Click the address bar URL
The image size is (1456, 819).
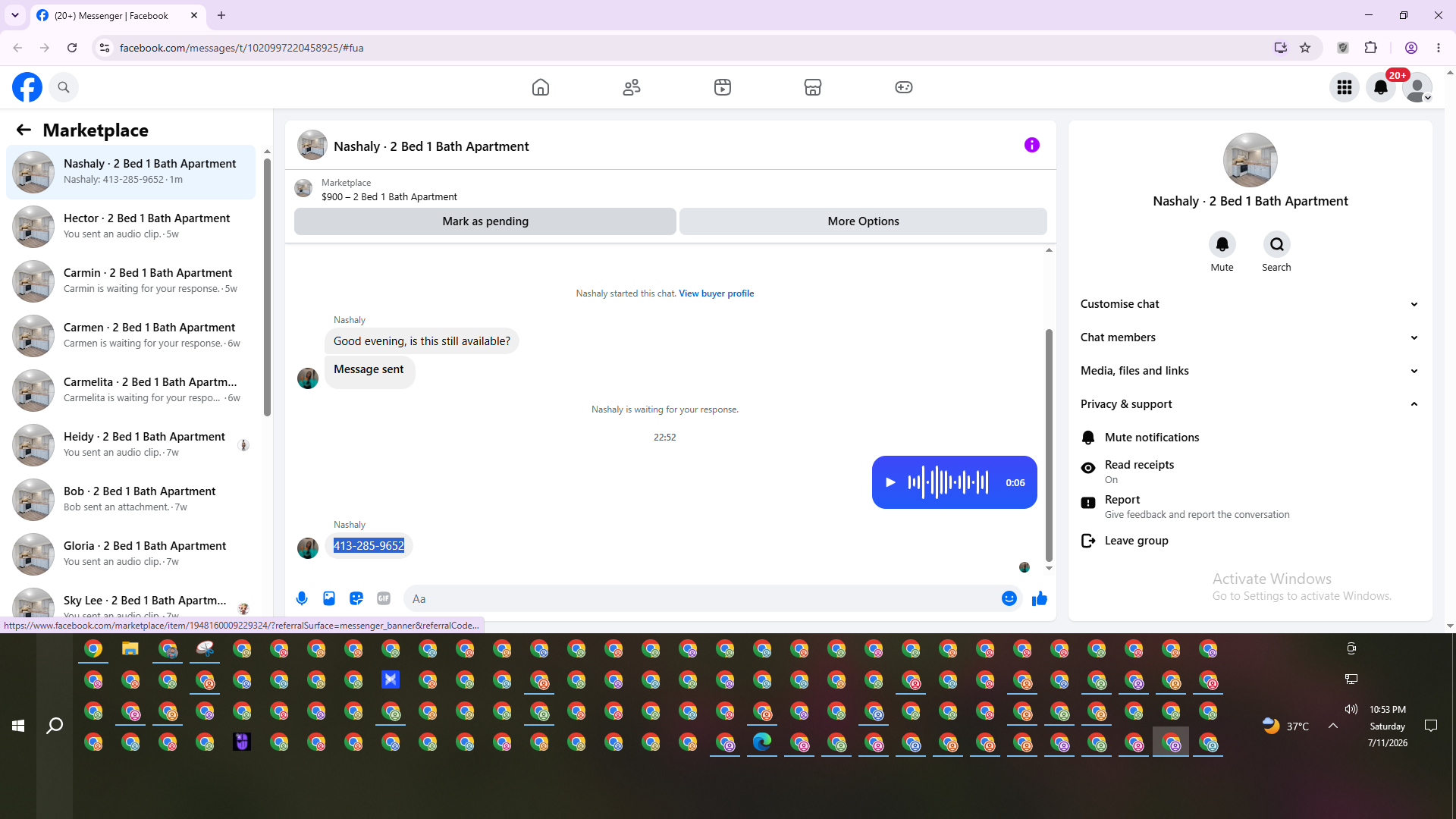click(x=241, y=48)
